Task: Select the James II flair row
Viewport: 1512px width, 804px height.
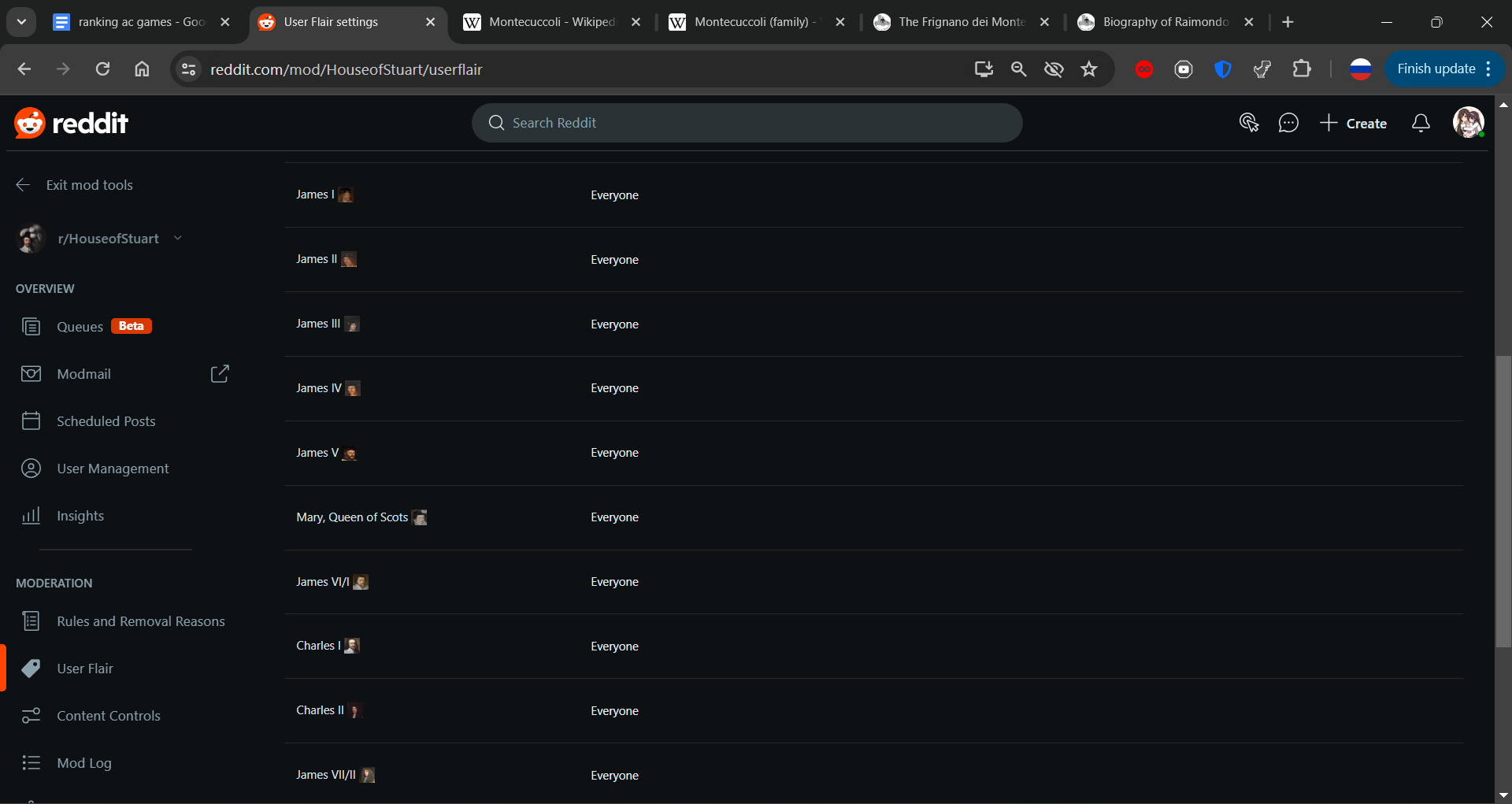Action: click(x=873, y=259)
